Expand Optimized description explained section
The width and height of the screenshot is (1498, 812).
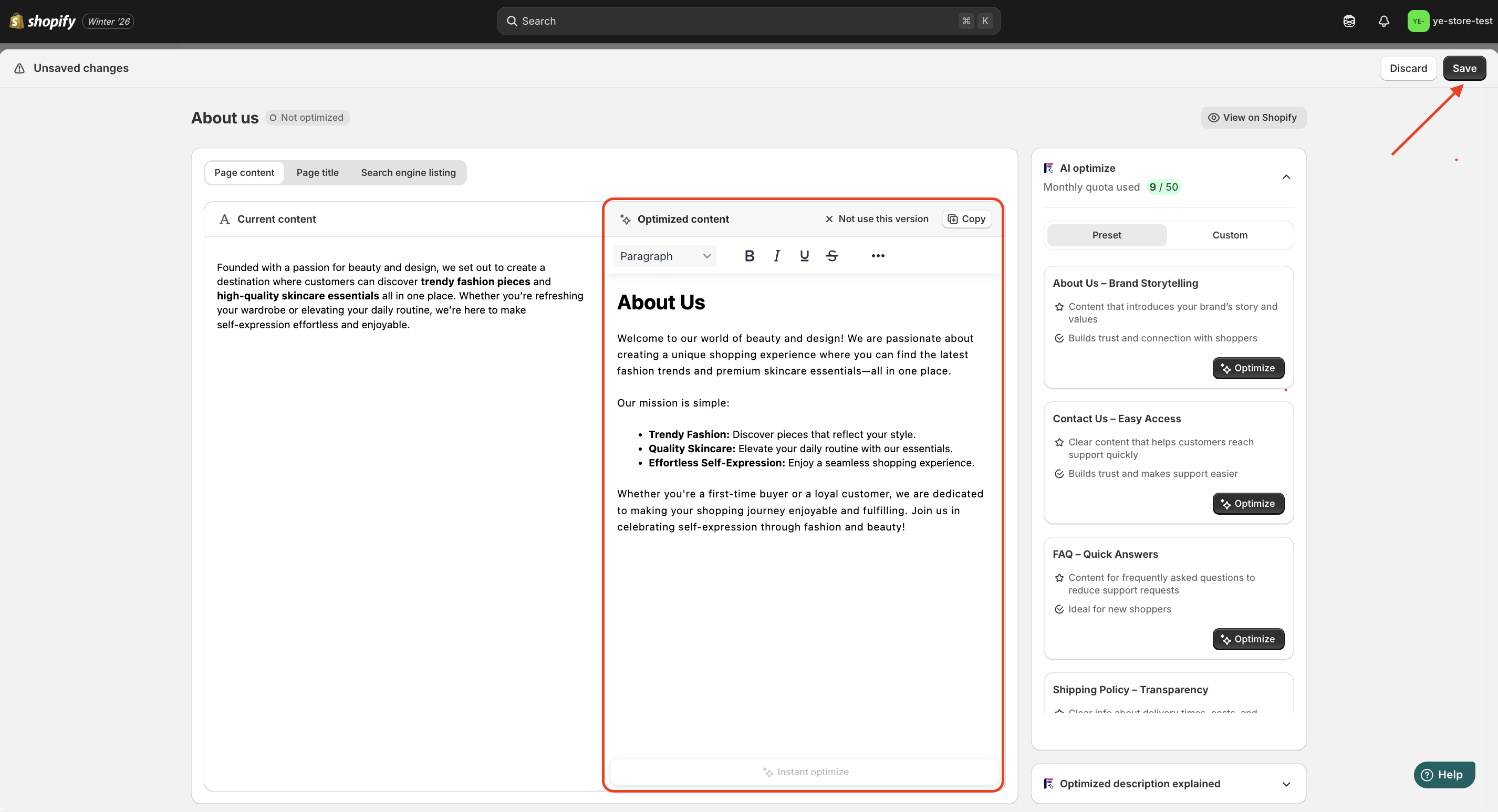pyautogui.click(x=1286, y=784)
